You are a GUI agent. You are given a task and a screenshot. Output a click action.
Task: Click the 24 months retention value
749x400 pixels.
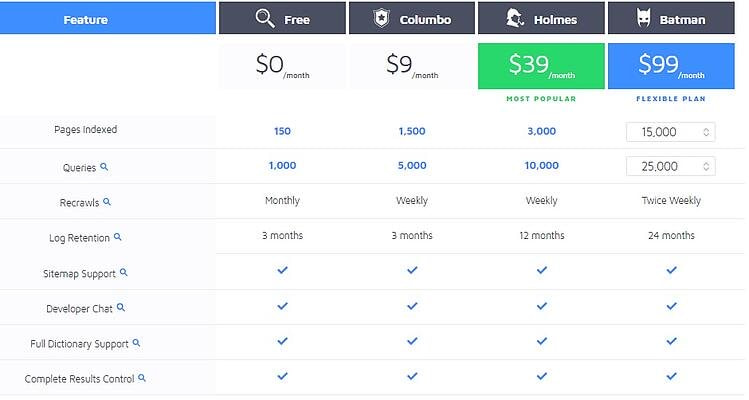point(671,235)
